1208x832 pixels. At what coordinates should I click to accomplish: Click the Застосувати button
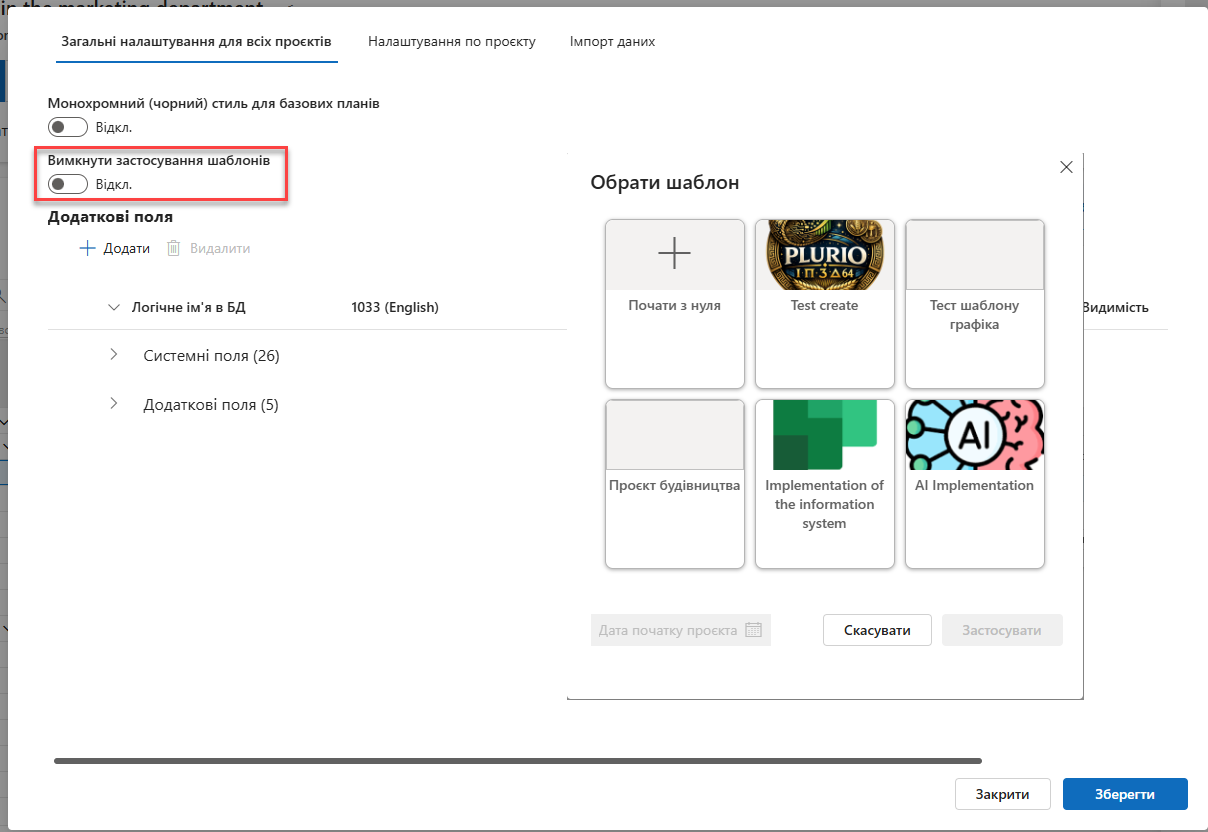pyautogui.click(x=1002, y=630)
